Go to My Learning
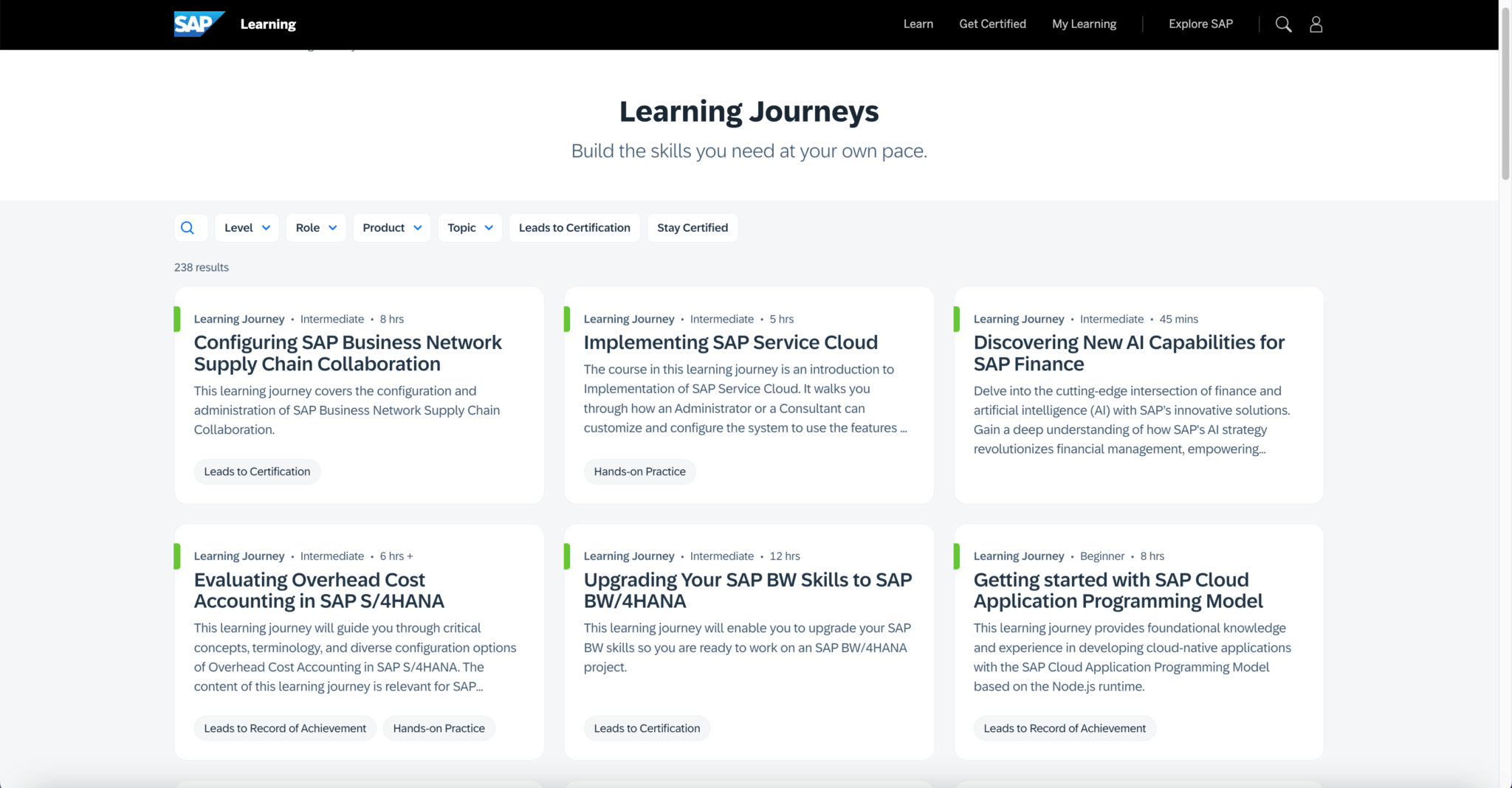This screenshot has height=788, width=1512. click(x=1083, y=24)
